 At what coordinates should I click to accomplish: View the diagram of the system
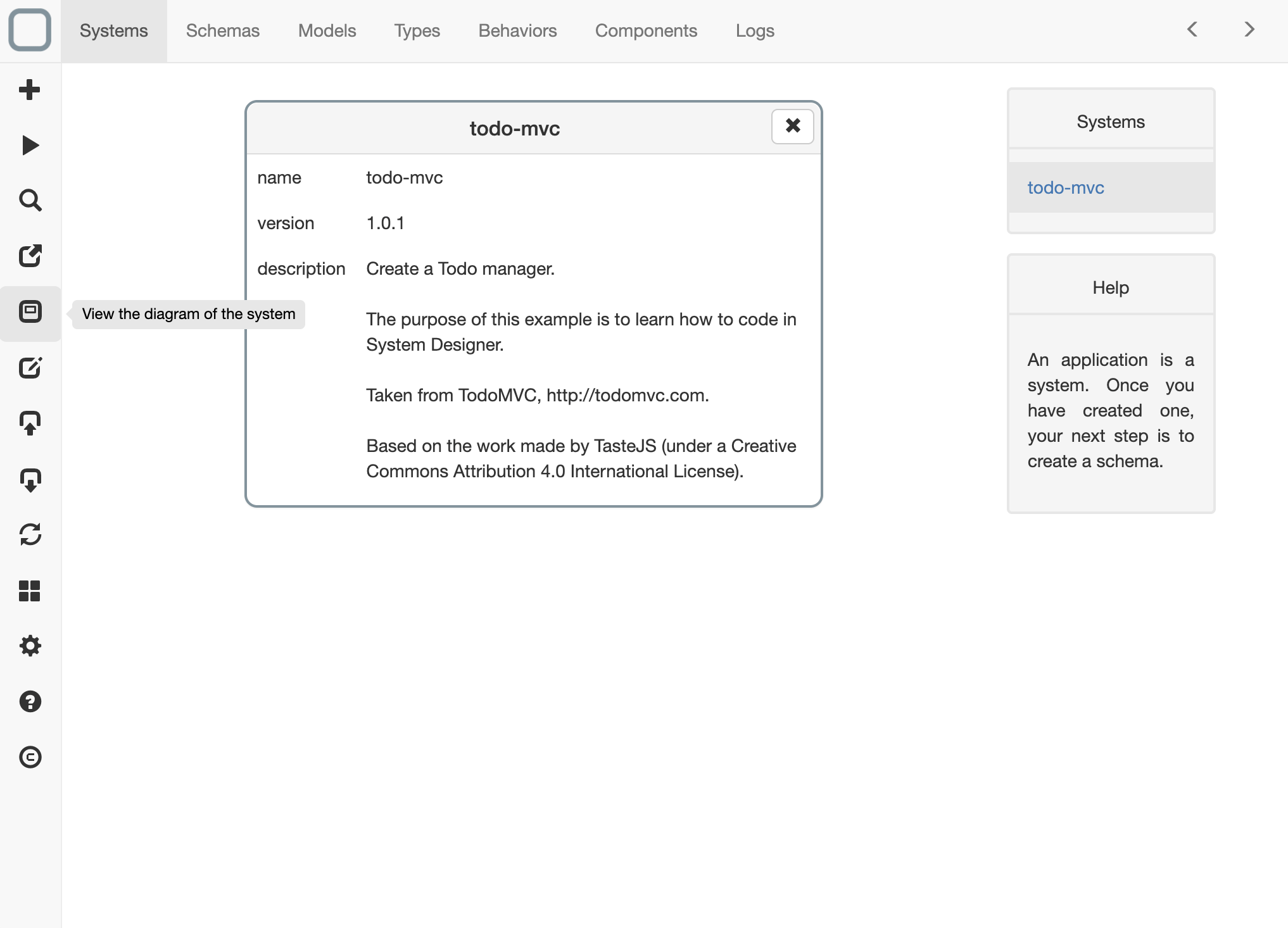pos(30,311)
